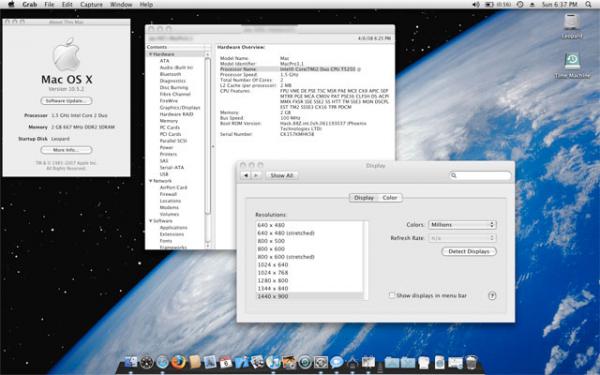Viewport: 600px width, 375px height.
Task: Launch Firefox from the Dock
Action: [178, 362]
